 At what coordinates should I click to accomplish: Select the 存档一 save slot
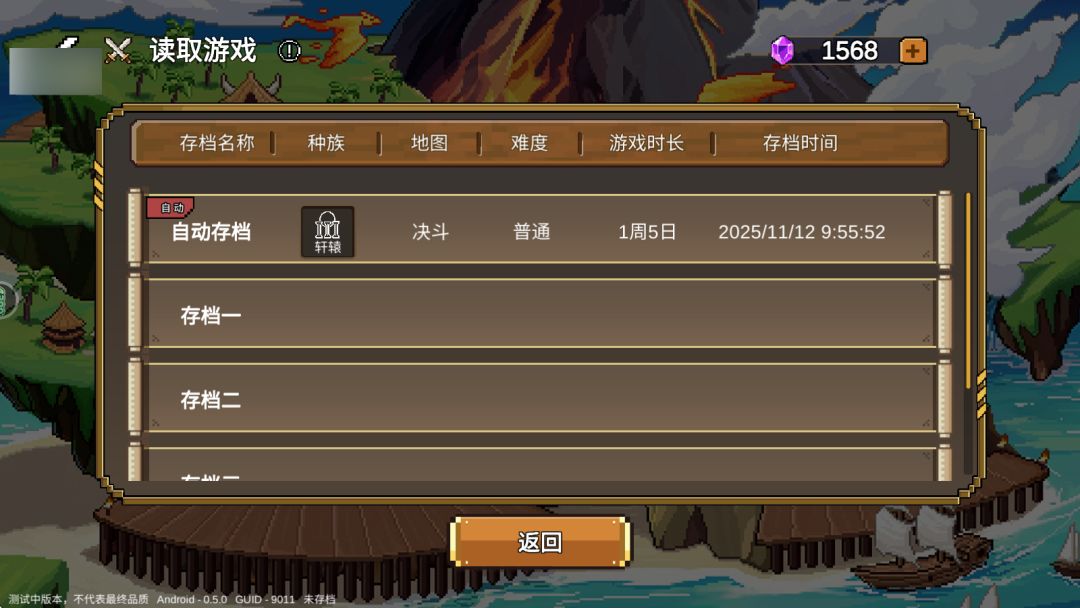(x=541, y=314)
